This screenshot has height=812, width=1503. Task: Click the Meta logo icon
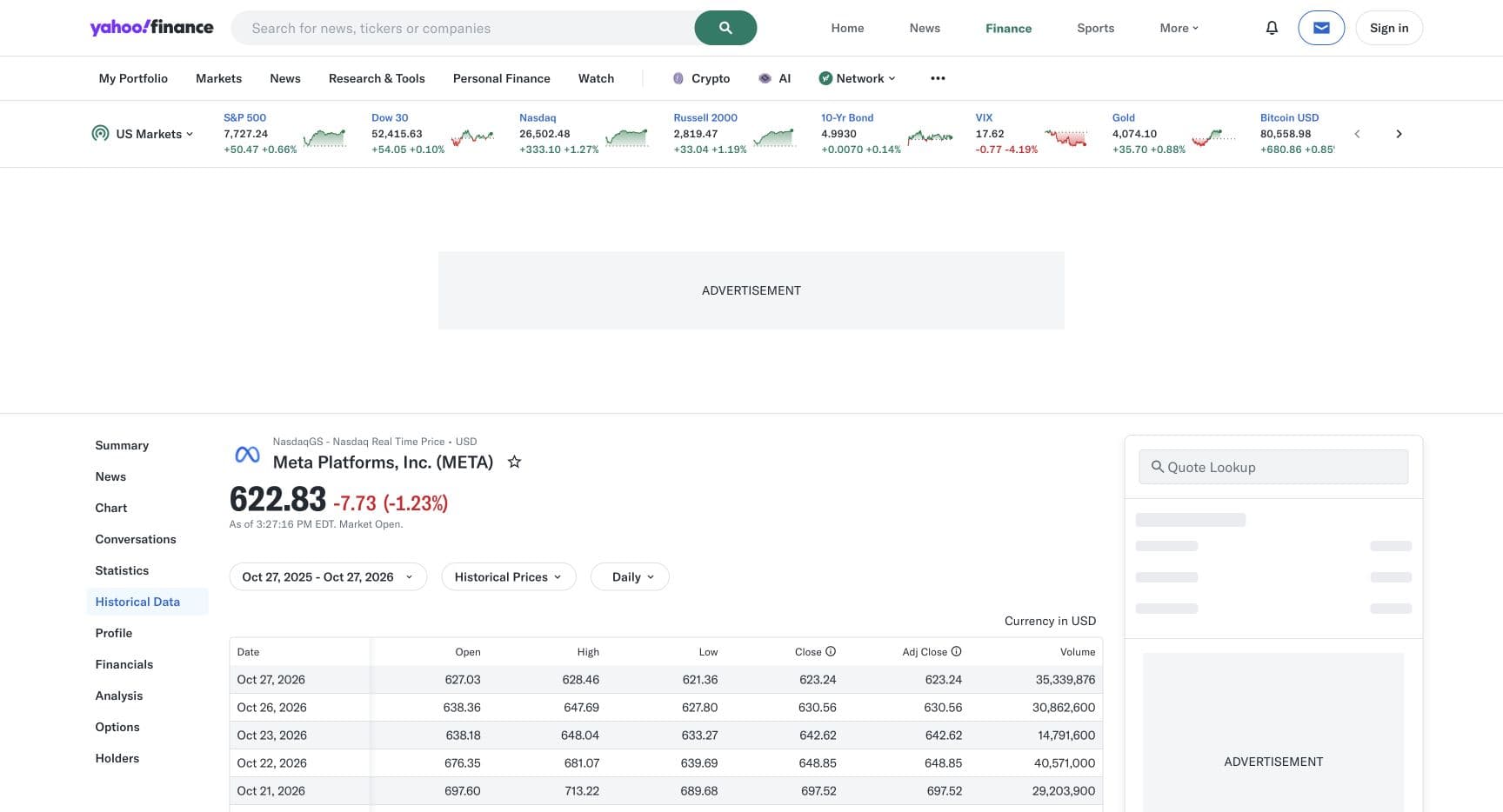click(248, 455)
